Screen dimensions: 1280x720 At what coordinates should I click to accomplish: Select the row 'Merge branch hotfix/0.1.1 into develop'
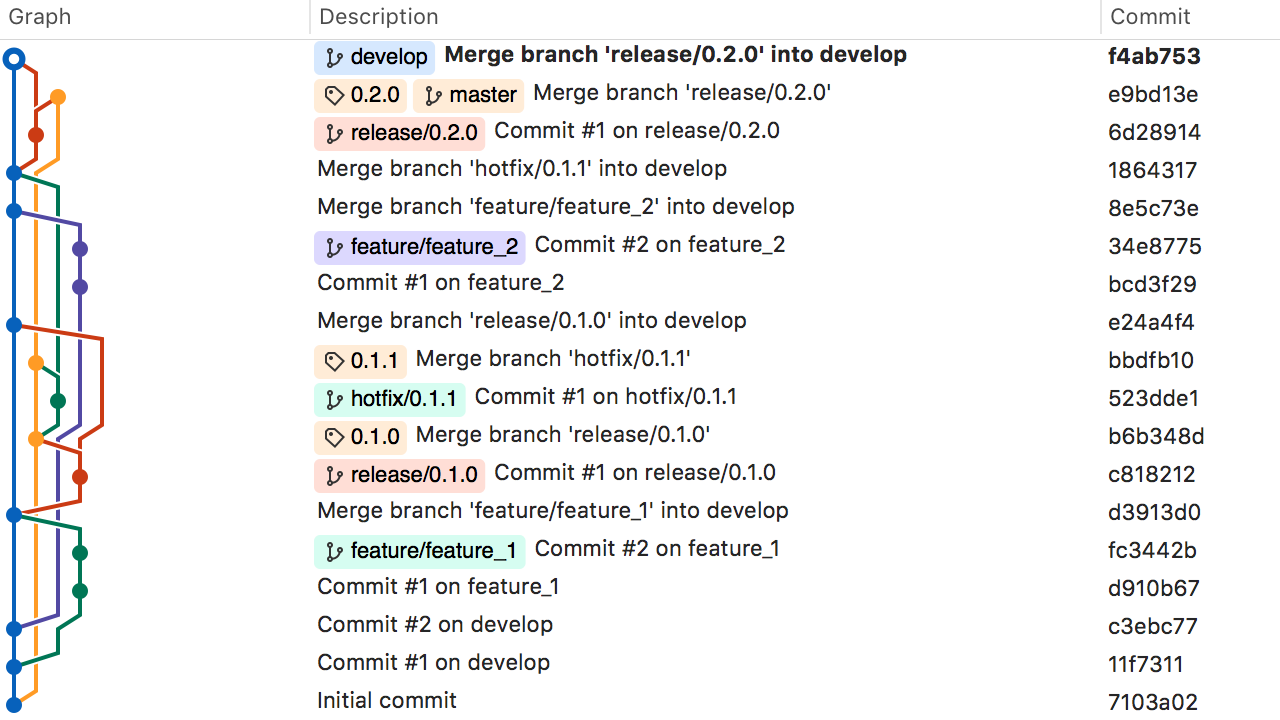(x=522, y=168)
